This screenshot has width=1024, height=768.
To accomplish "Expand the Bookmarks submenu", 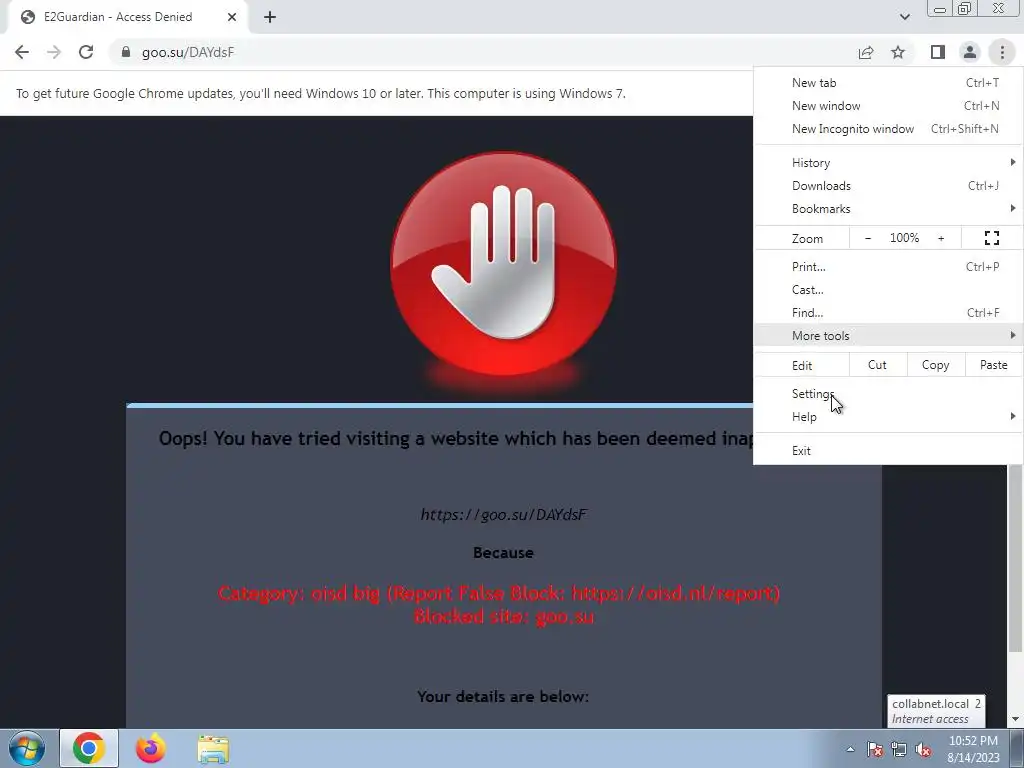I will click(888, 208).
